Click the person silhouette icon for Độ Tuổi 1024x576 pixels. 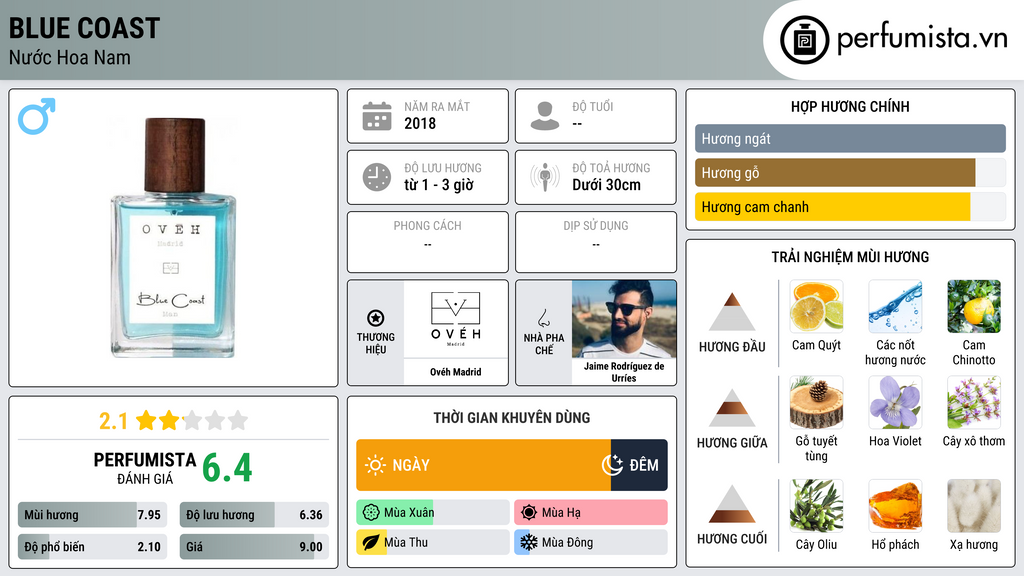tap(545, 116)
